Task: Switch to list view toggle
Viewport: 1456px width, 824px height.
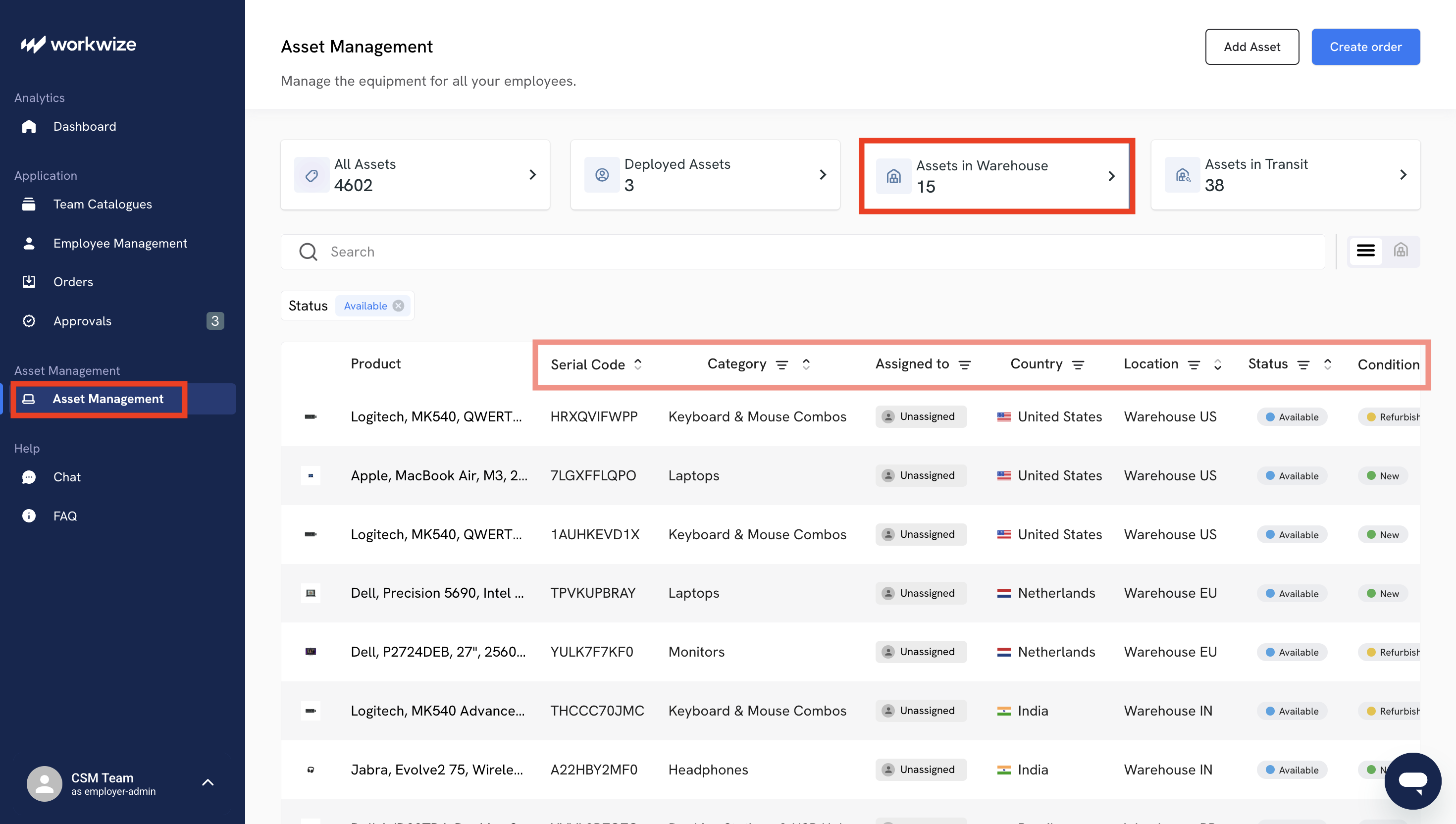Action: pyautogui.click(x=1366, y=251)
